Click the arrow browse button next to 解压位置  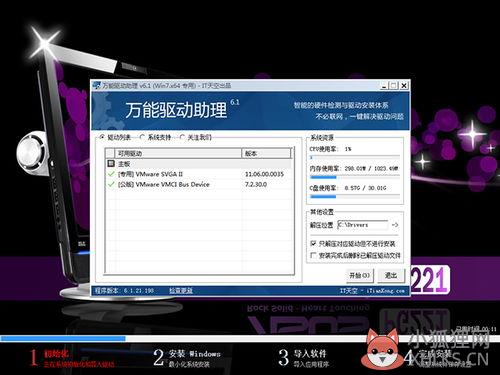coord(395,225)
